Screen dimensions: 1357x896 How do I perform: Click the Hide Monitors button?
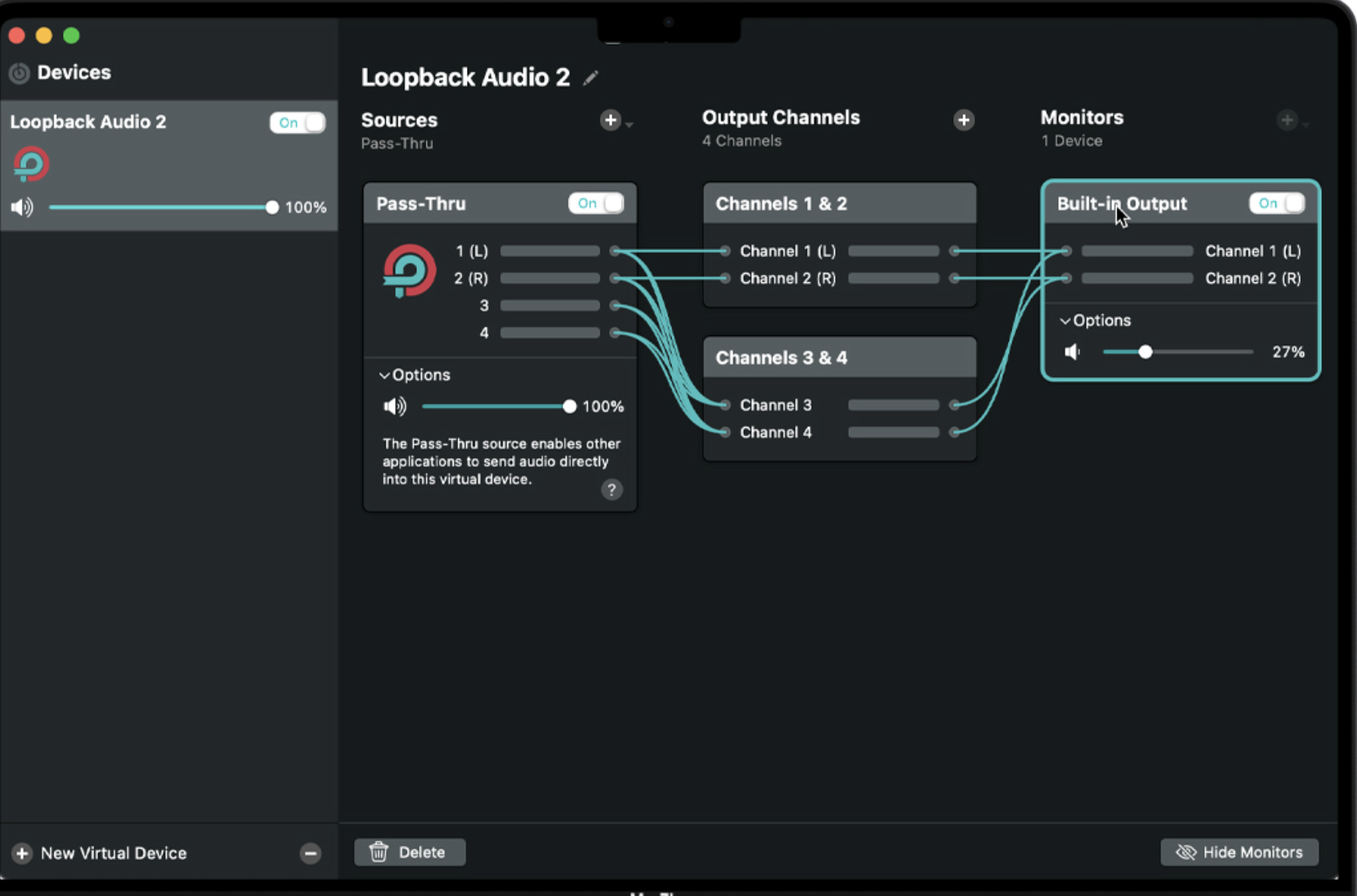tap(1239, 852)
